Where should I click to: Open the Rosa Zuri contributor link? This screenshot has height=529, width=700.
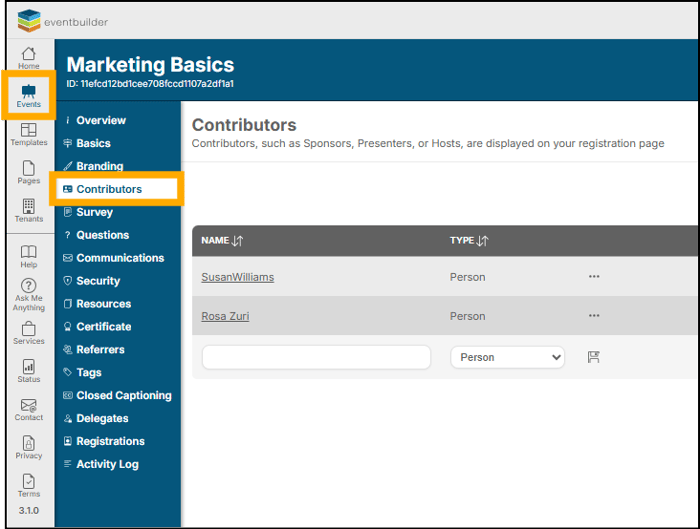(225, 316)
